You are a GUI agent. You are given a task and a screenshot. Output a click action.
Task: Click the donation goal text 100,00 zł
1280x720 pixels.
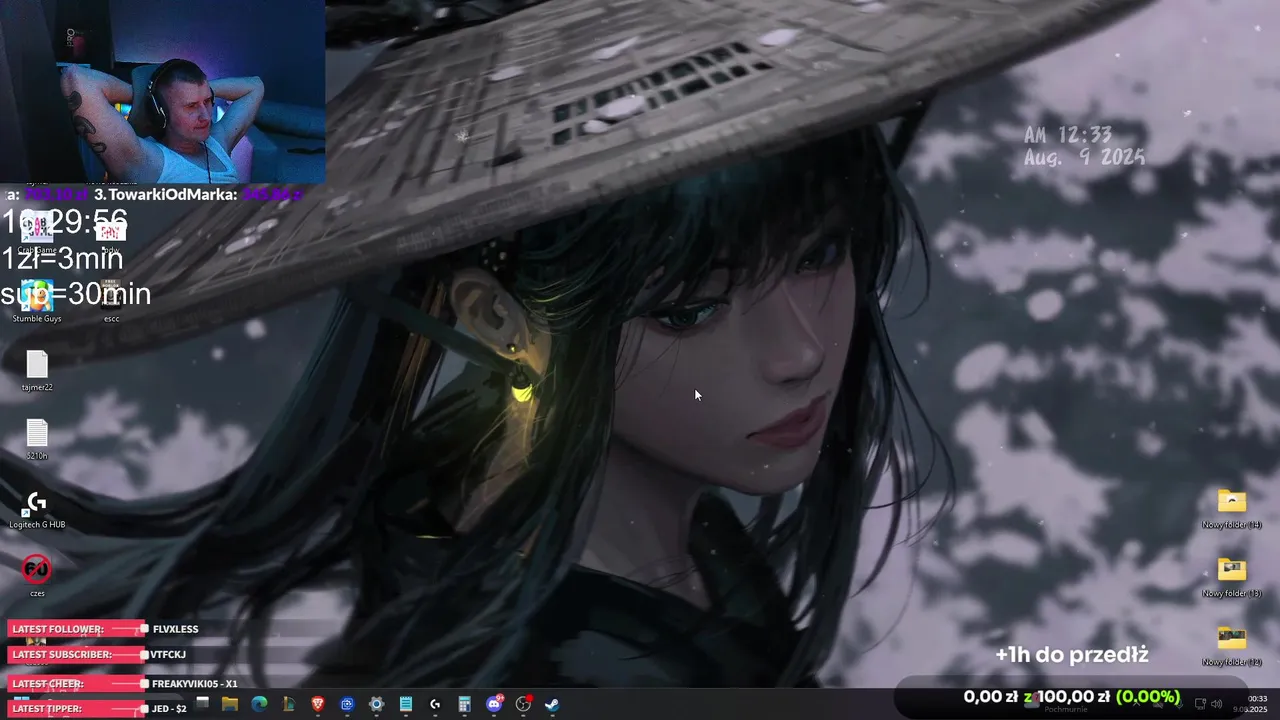(x=1073, y=696)
